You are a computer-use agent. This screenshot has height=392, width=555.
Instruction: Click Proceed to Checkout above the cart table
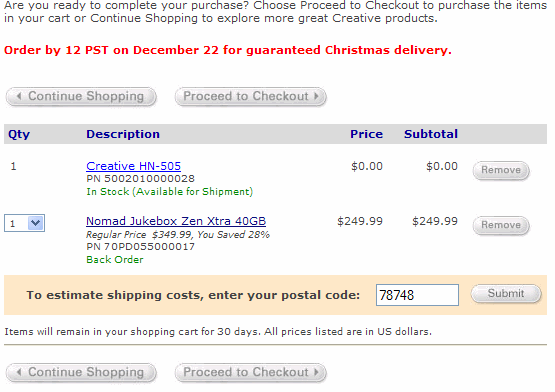pyautogui.click(x=251, y=96)
